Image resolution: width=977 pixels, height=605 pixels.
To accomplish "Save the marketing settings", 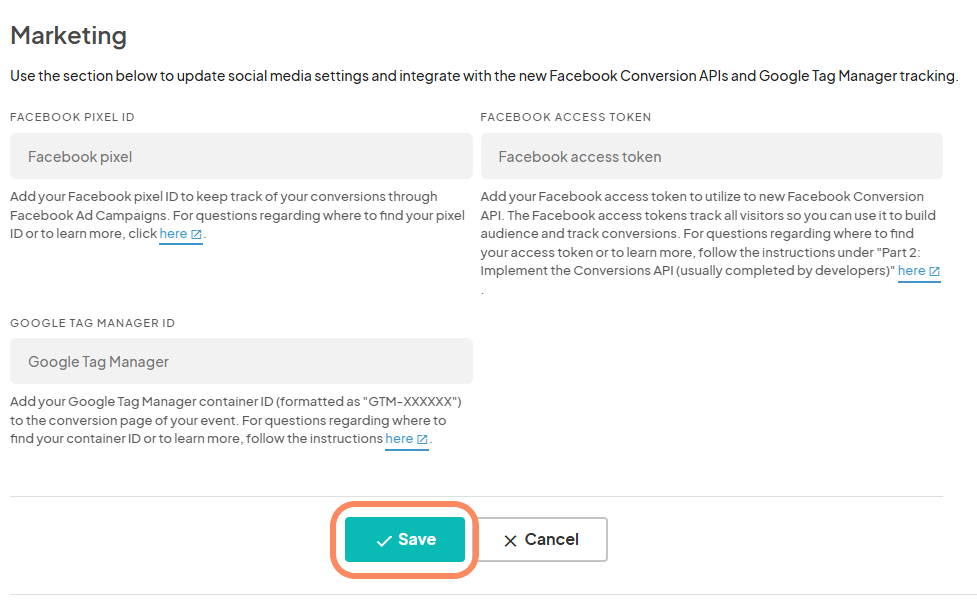I will click(x=405, y=540).
